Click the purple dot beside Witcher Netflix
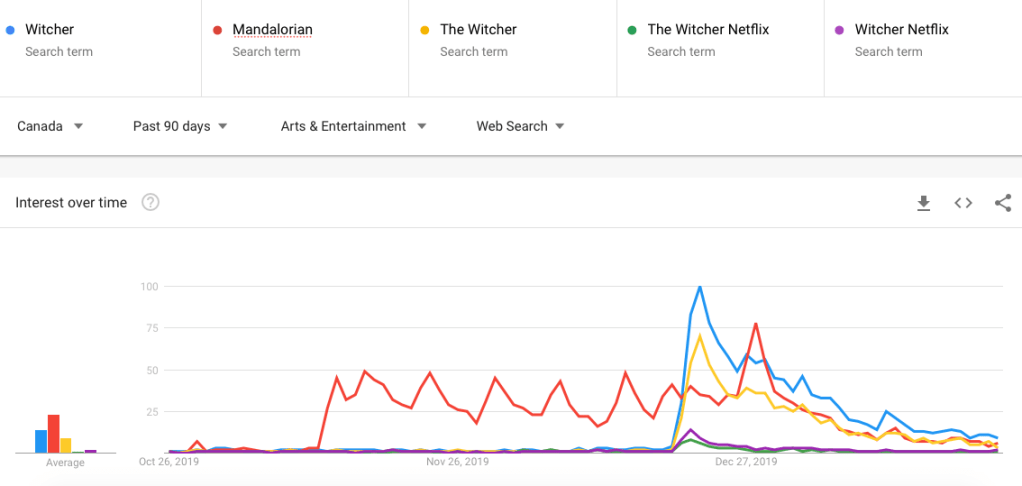 coord(839,30)
